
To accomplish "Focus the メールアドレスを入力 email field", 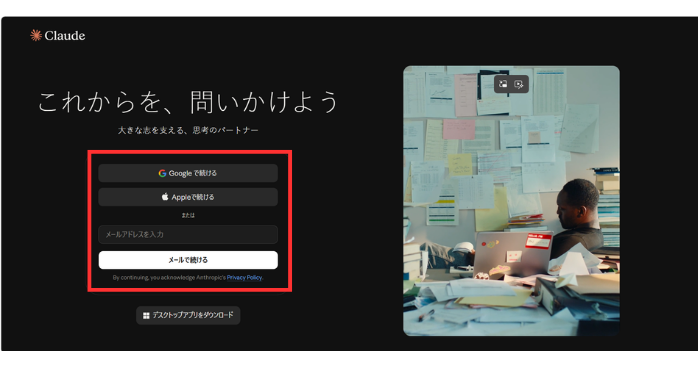I will click(188, 234).
